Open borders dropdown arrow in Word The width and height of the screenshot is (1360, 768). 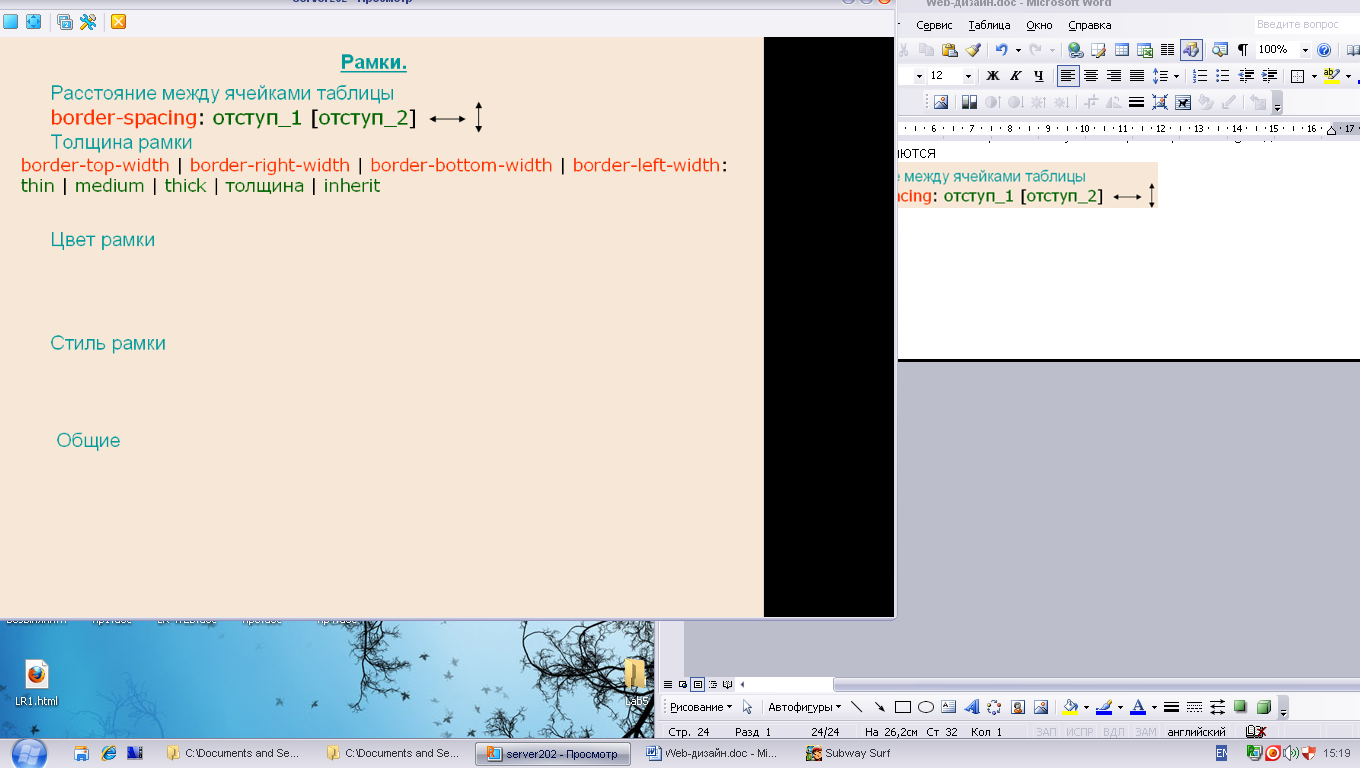(1314, 75)
